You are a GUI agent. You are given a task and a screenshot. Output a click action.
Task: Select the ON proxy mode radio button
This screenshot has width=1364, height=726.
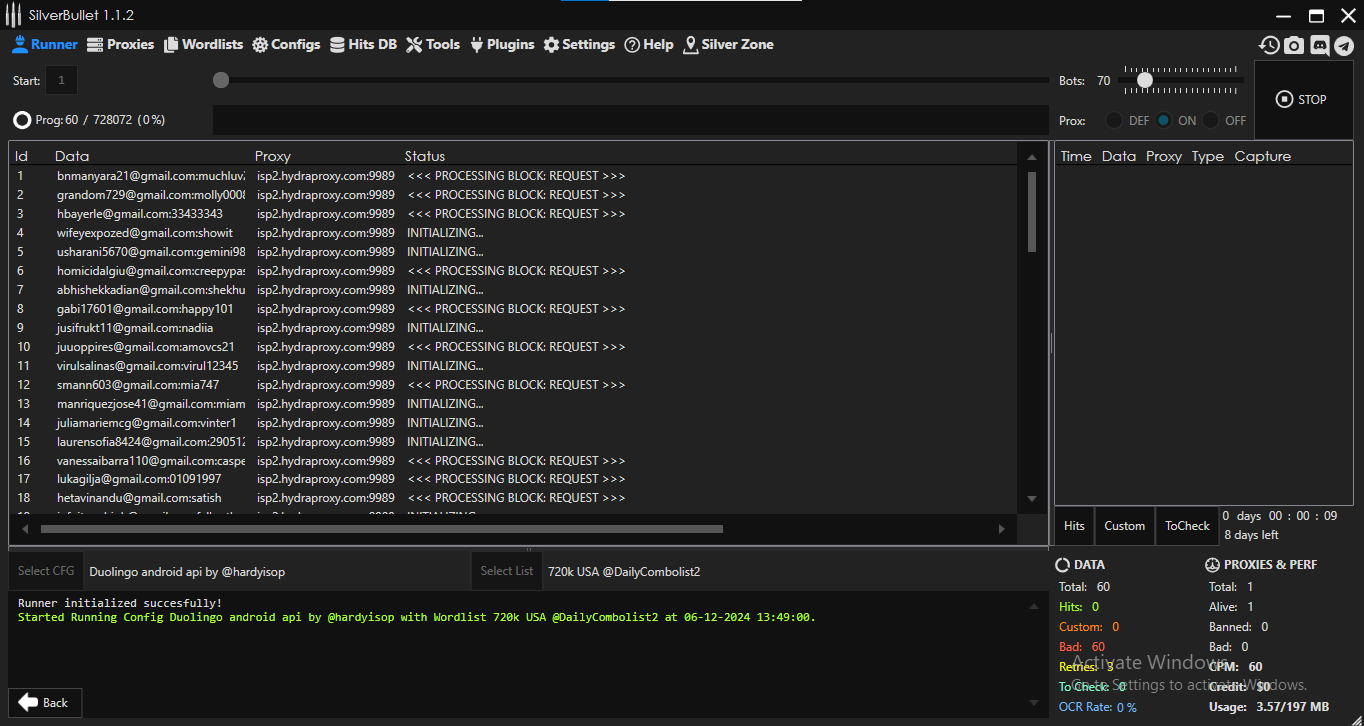1164,120
